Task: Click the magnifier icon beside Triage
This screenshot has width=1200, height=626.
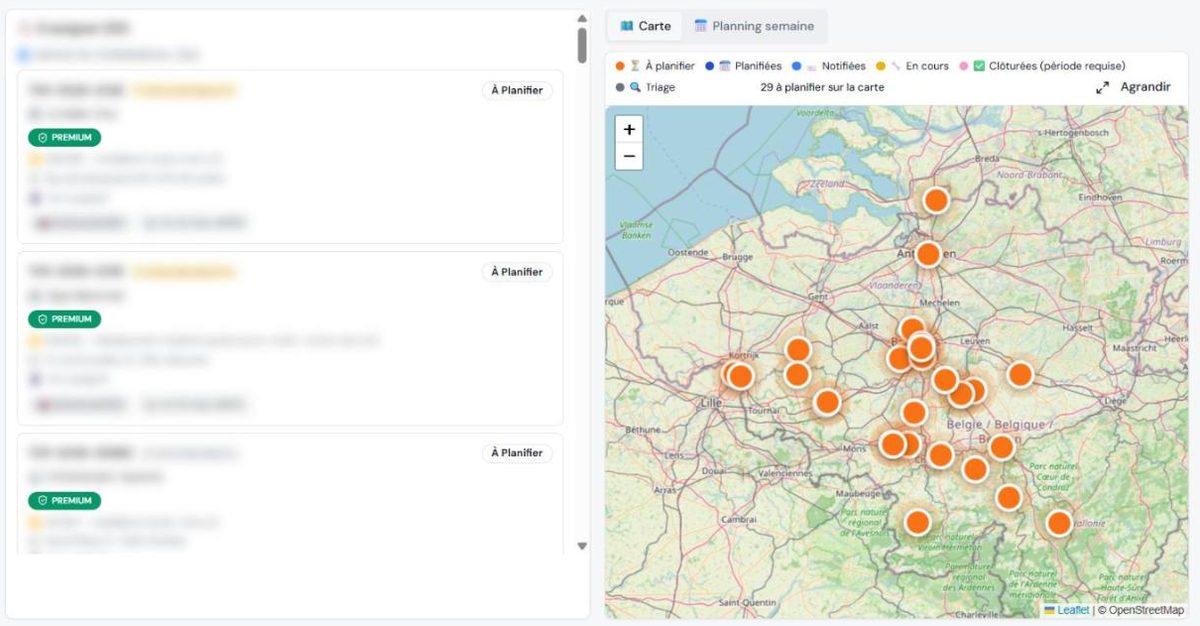Action: click(x=635, y=87)
